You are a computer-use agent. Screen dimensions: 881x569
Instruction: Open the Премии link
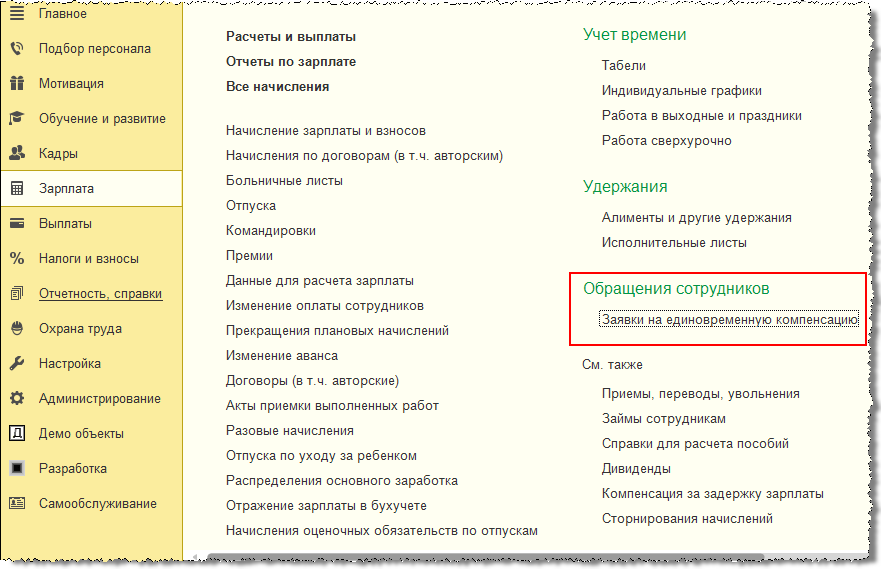[249, 256]
